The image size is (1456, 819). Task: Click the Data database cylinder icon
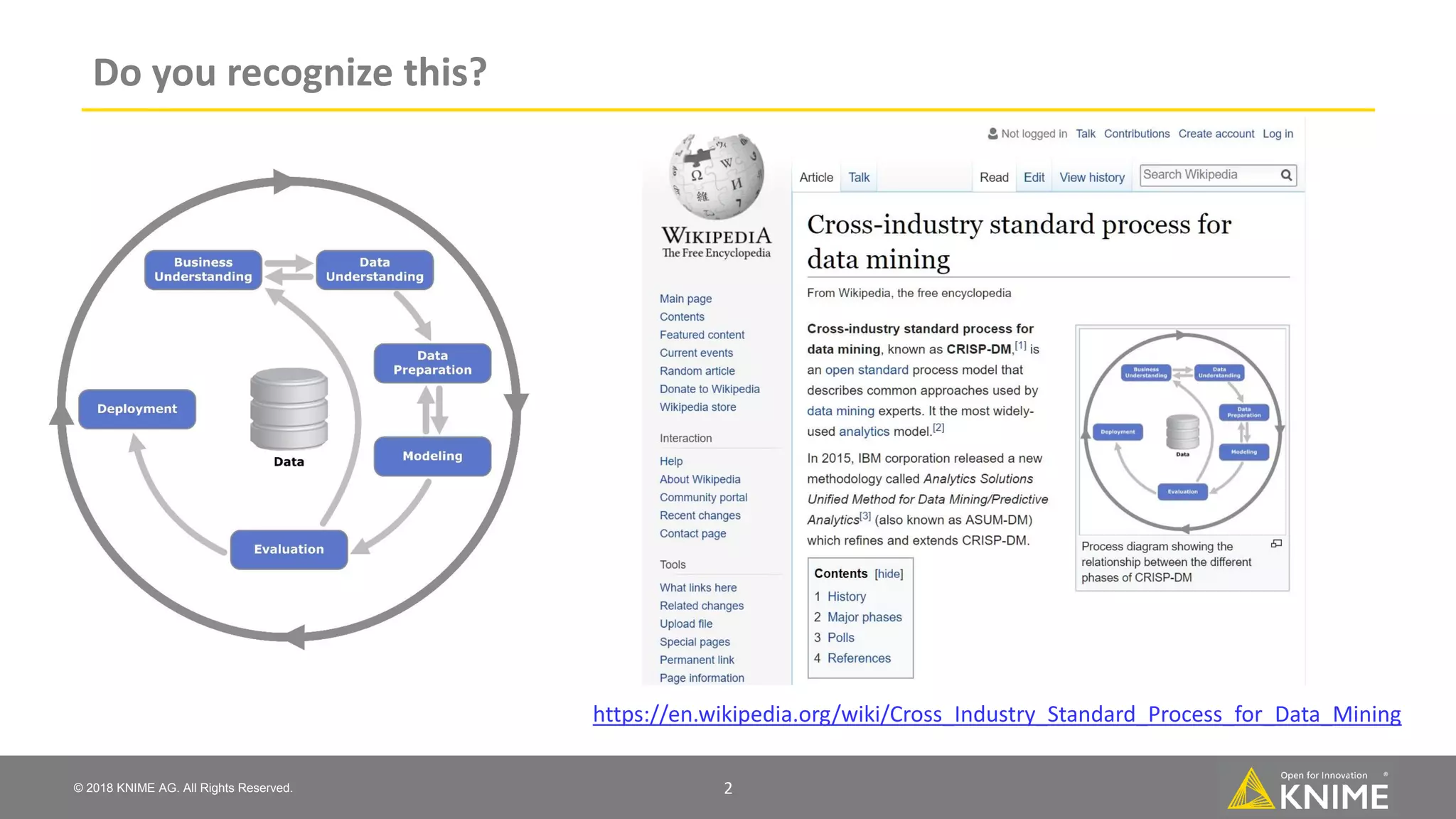click(x=289, y=409)
